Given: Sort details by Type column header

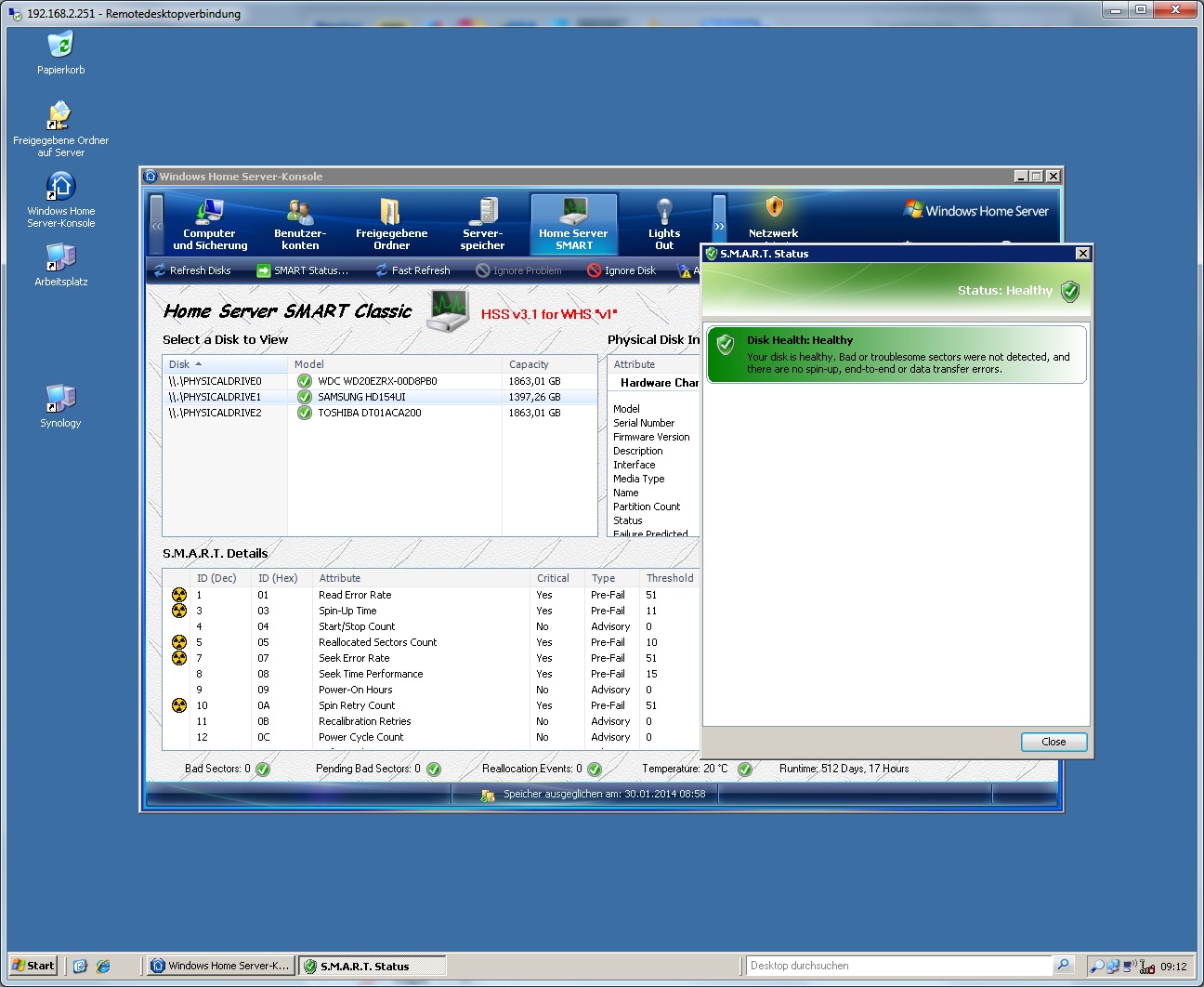Looking at the screenshot, I should click(613, 578).
